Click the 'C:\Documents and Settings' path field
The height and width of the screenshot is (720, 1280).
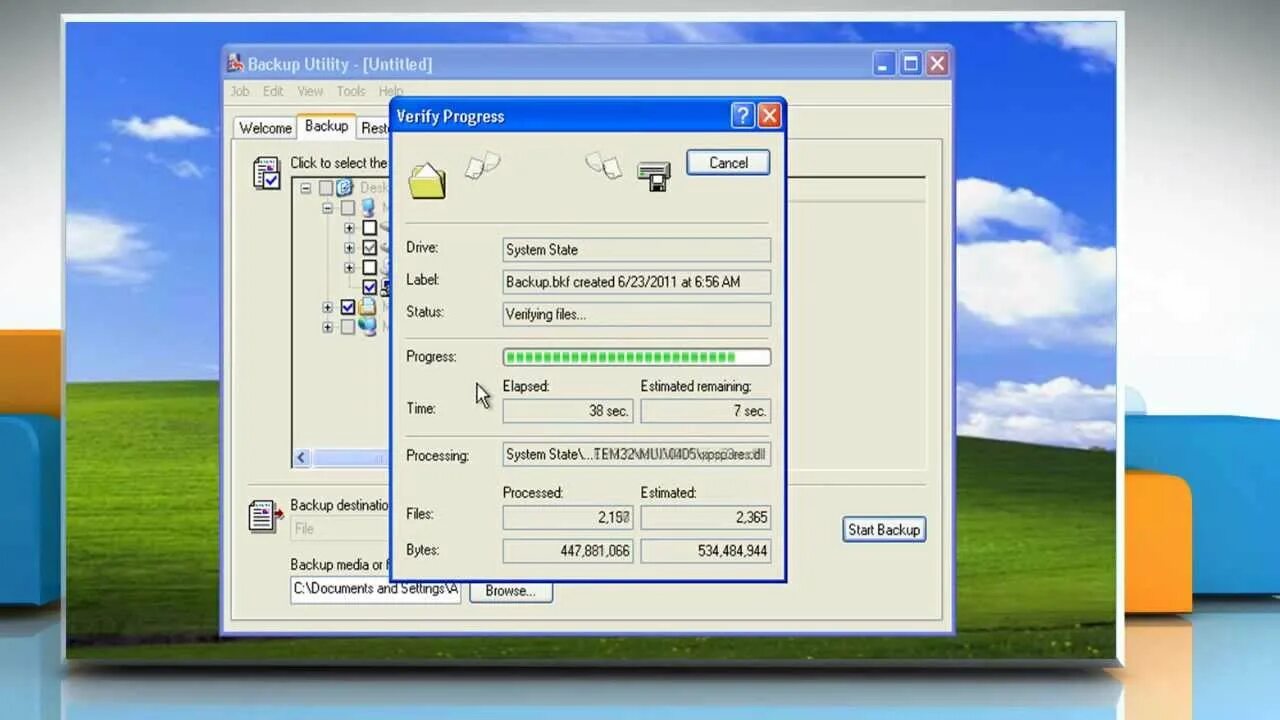pyautogui.click(x=375, y=589)
